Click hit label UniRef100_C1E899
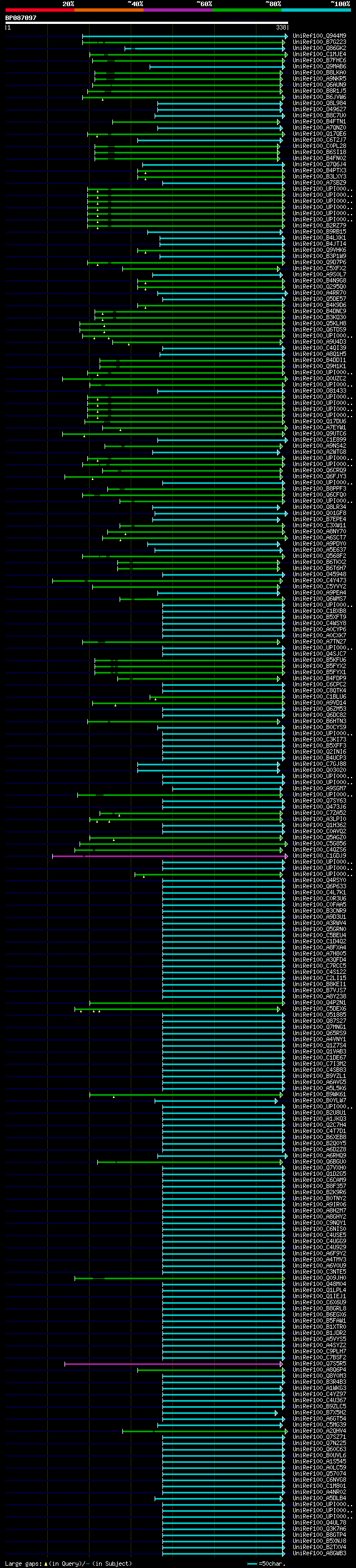Screen dimensions: 356x1568 click(319, 439)
